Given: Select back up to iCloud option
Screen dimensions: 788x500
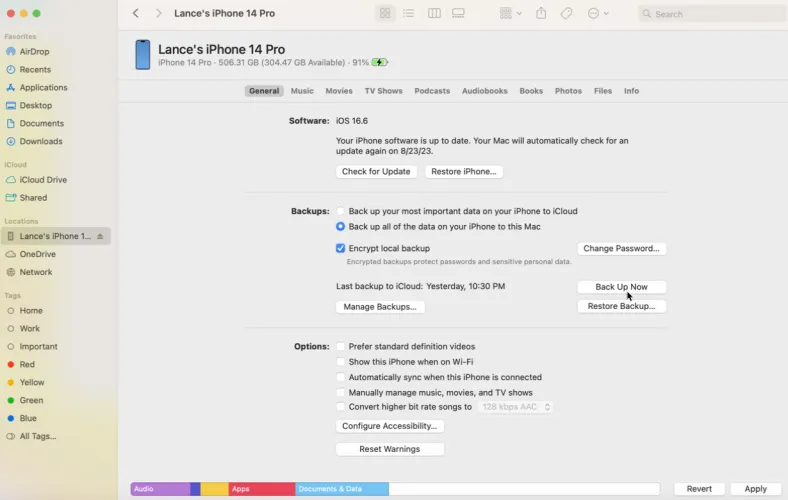Looking at the screenshot, I should click(x=341, y=212).
